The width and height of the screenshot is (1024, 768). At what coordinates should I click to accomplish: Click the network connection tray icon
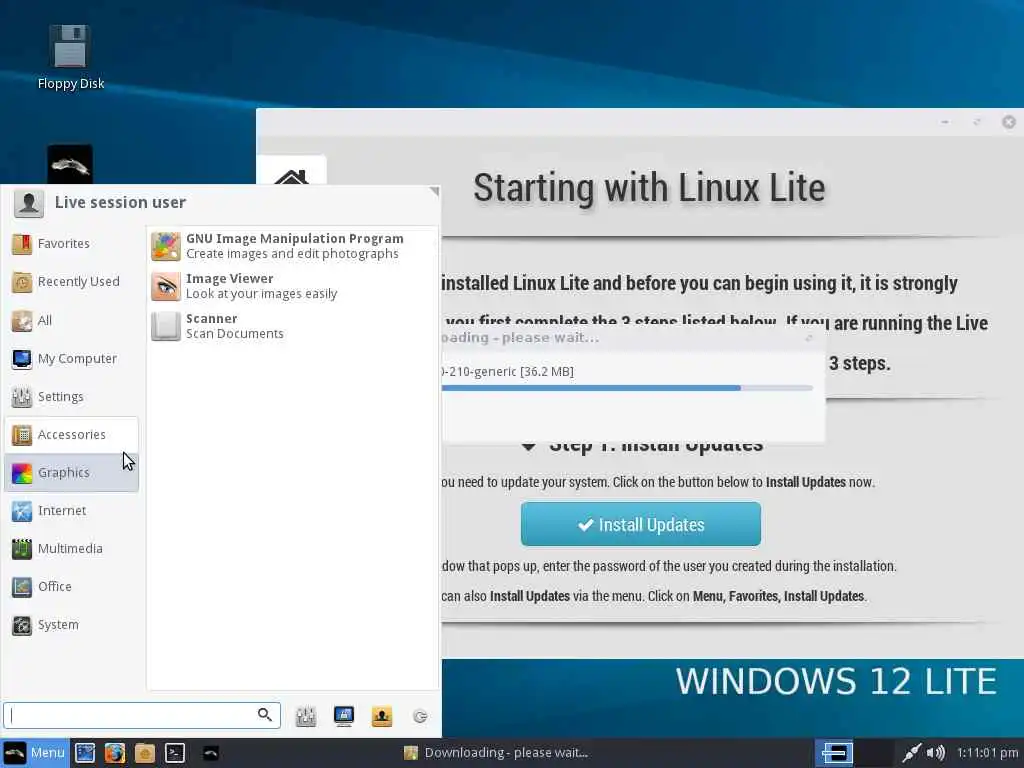[x=910, y=753]
